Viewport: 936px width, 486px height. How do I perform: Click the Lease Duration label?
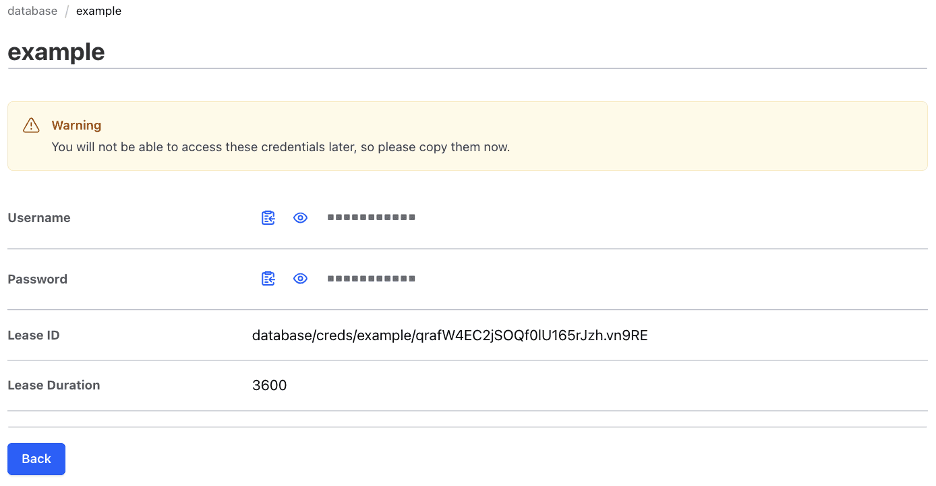54,385
